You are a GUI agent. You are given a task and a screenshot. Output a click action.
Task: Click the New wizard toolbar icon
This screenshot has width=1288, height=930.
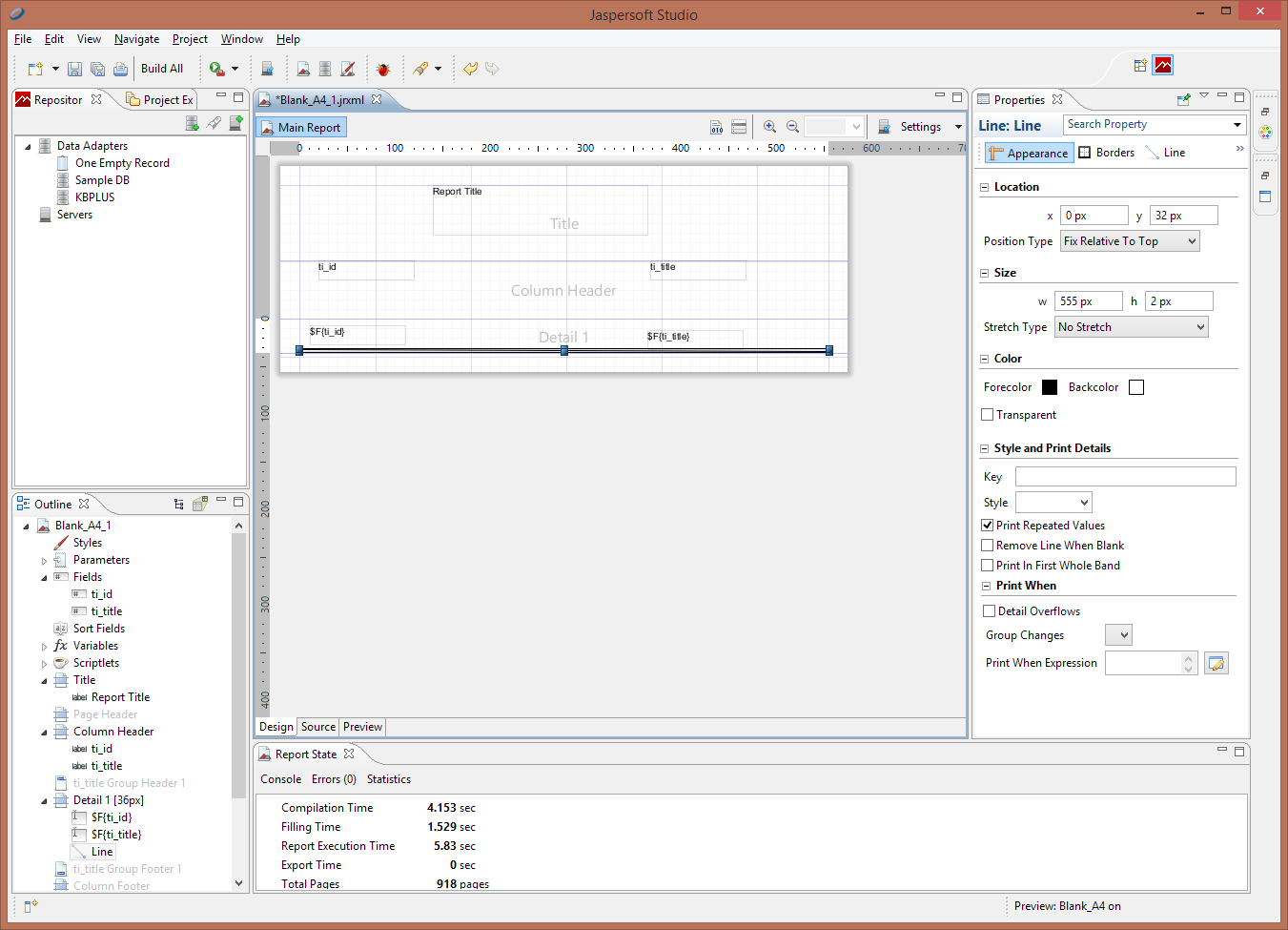coord(36,69)
